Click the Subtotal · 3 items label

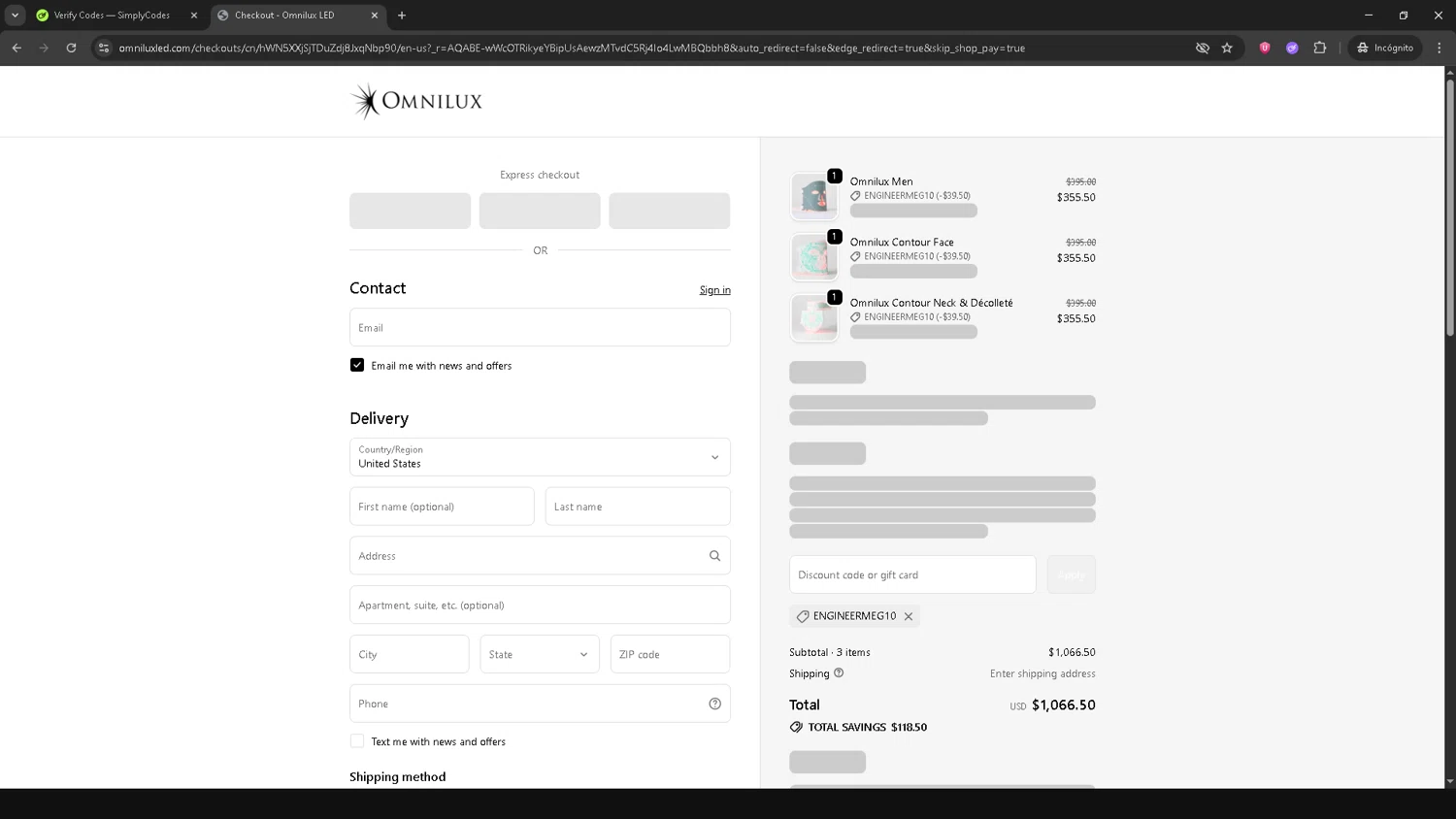(830, 652)
